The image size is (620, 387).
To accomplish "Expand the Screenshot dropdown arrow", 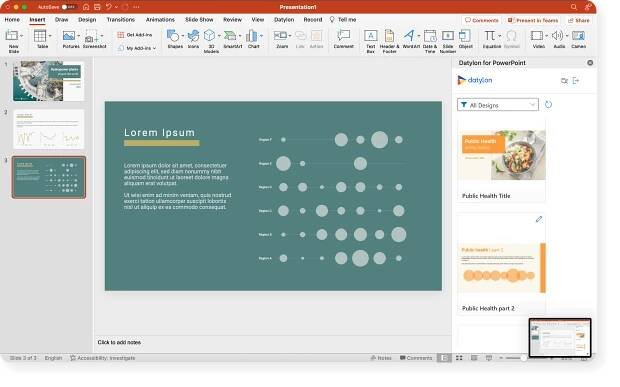I will pos(102,36).
